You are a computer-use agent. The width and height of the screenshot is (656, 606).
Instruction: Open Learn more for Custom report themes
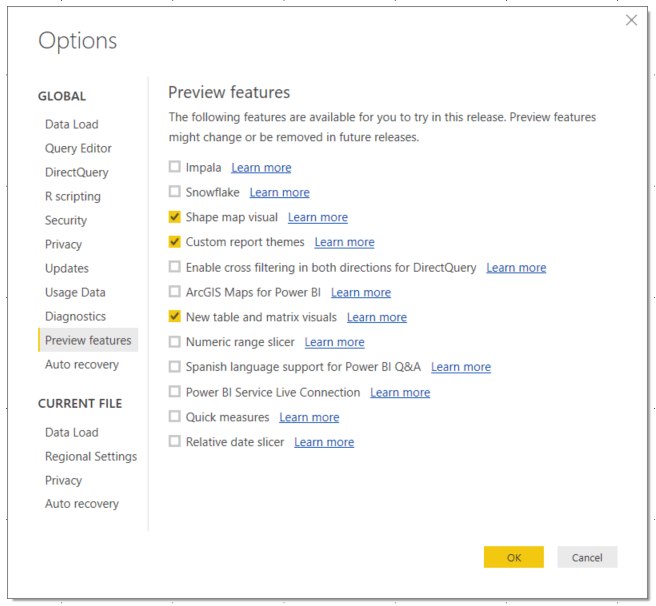pyautogui.click(x=344, y=242)
